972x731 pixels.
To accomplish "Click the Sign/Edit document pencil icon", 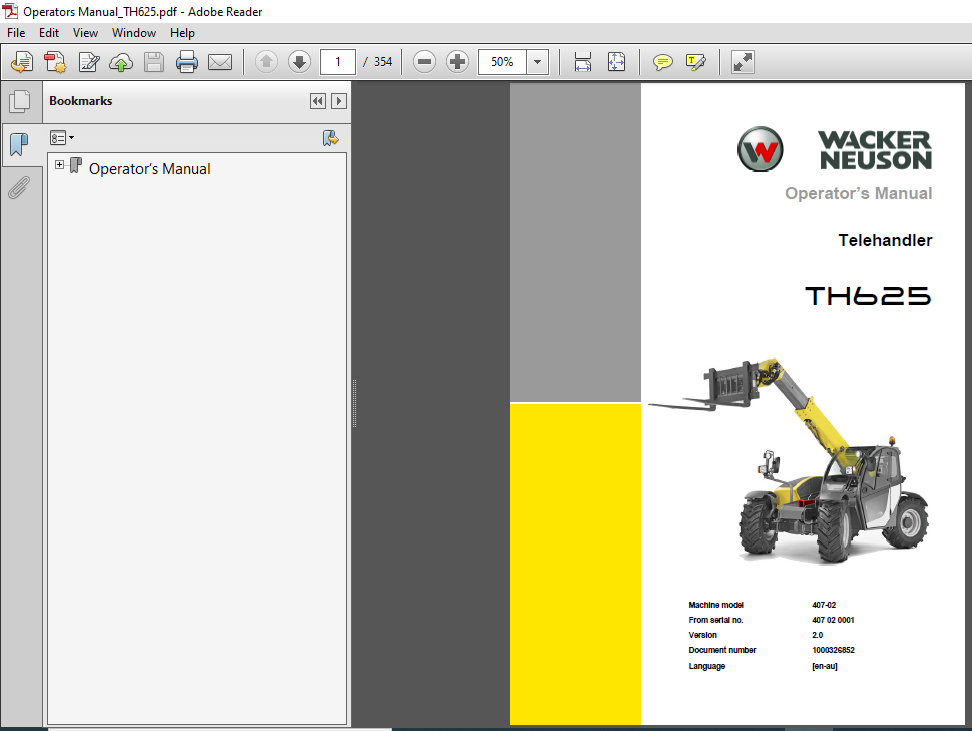I will click(x=89, y=62).
